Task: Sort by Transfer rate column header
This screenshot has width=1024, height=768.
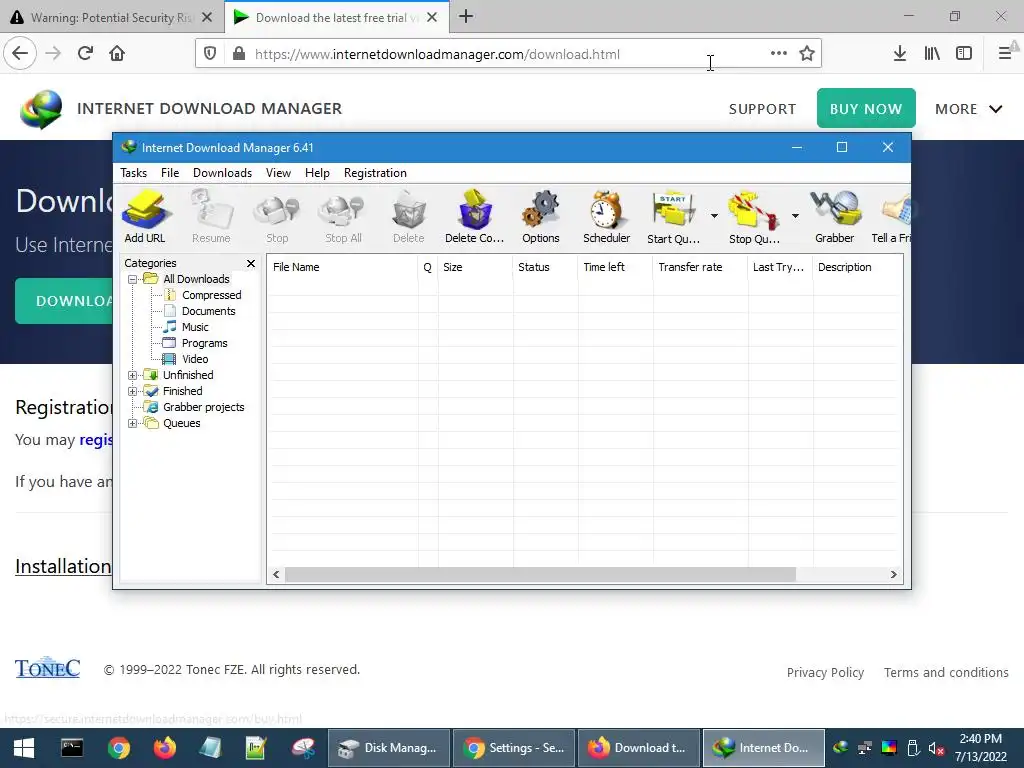Action: click(x=700, y=267)
